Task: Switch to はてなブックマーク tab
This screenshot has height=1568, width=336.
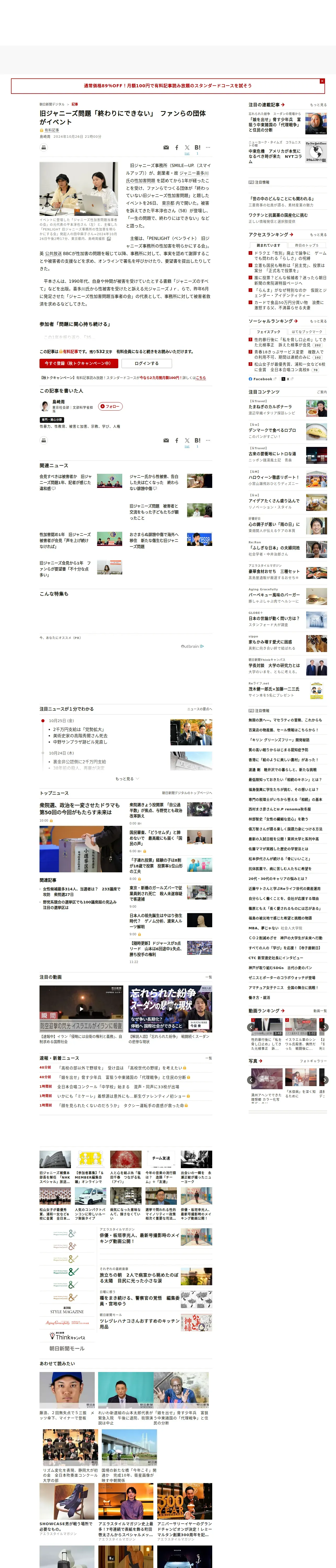Action: tap(307, 332)
